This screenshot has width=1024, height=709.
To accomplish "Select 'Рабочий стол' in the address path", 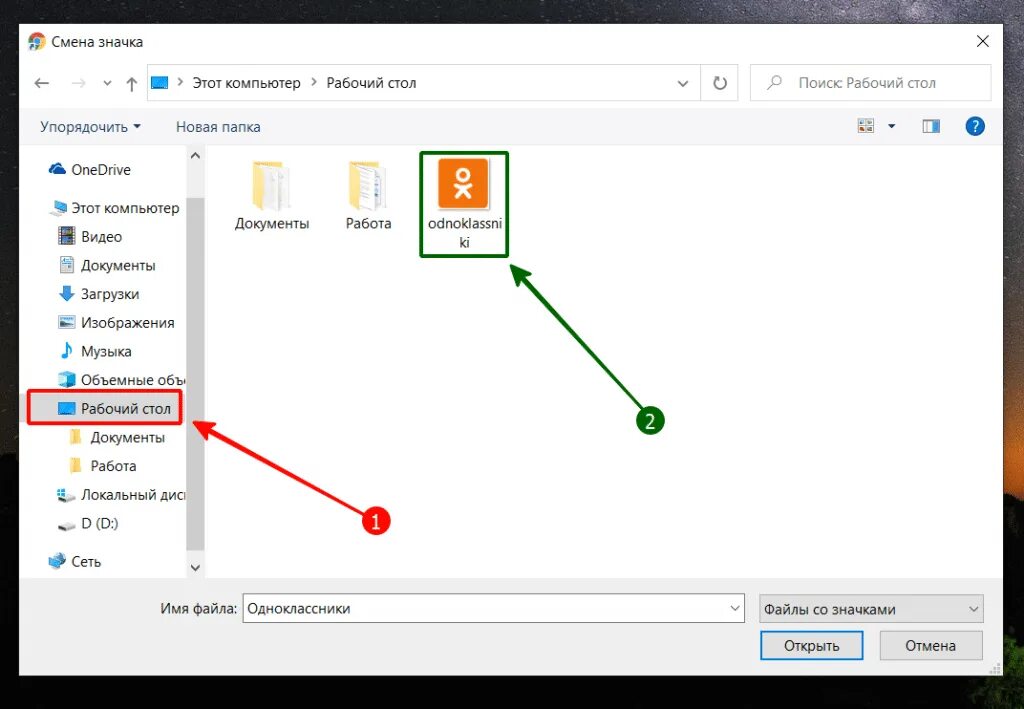I will click(371, 83).
